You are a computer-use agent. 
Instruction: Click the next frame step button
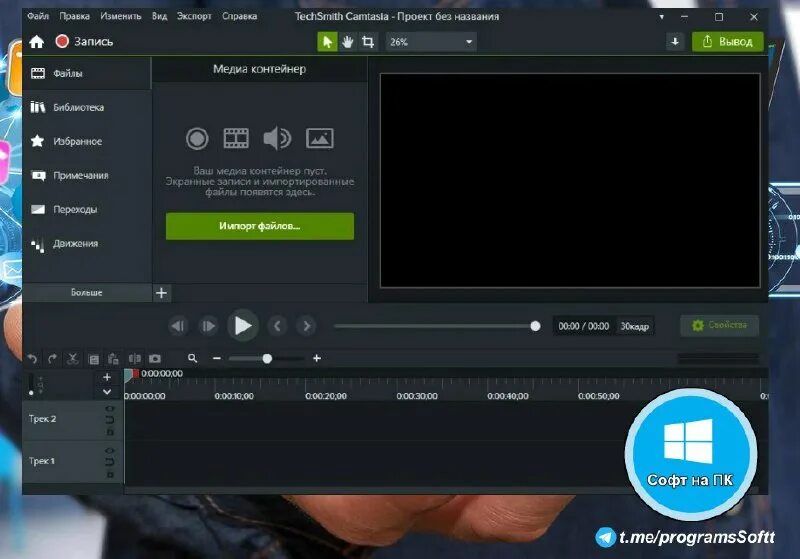208,326
